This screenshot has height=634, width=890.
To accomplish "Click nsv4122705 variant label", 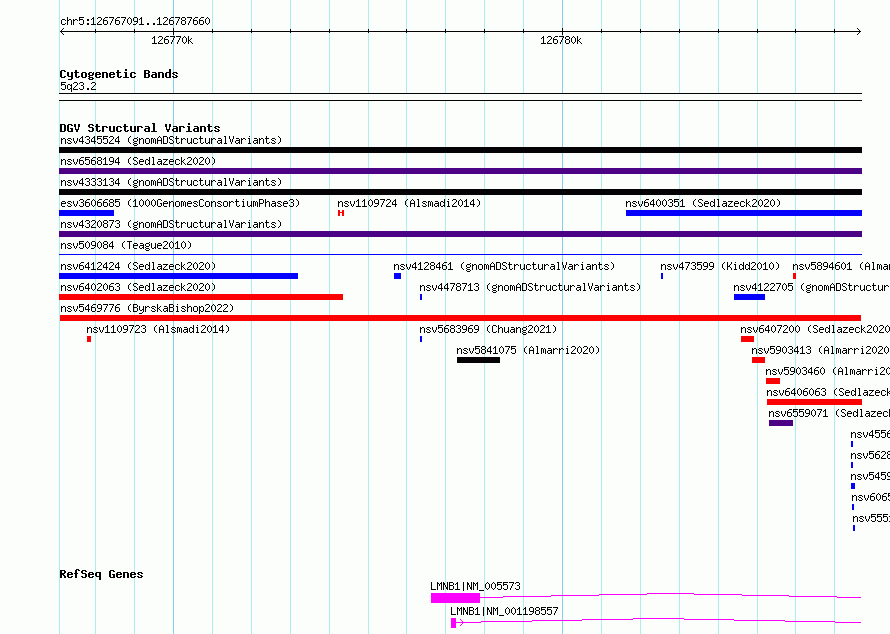I will pyautogui.click(x=812, y=287).
